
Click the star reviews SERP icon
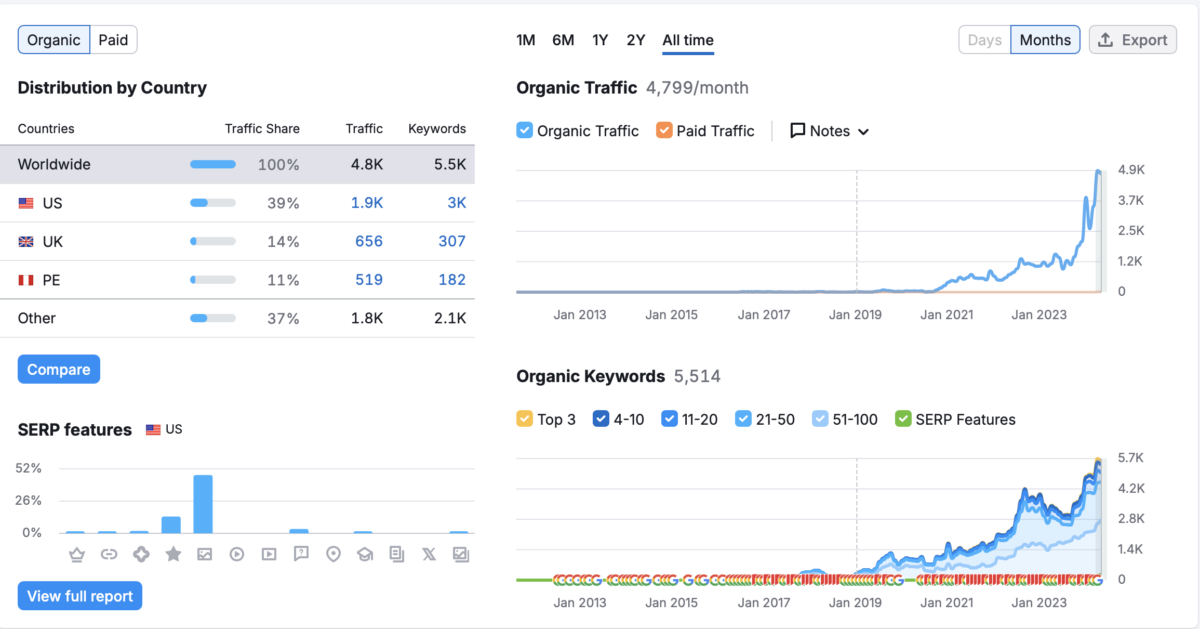coord(172,554)
